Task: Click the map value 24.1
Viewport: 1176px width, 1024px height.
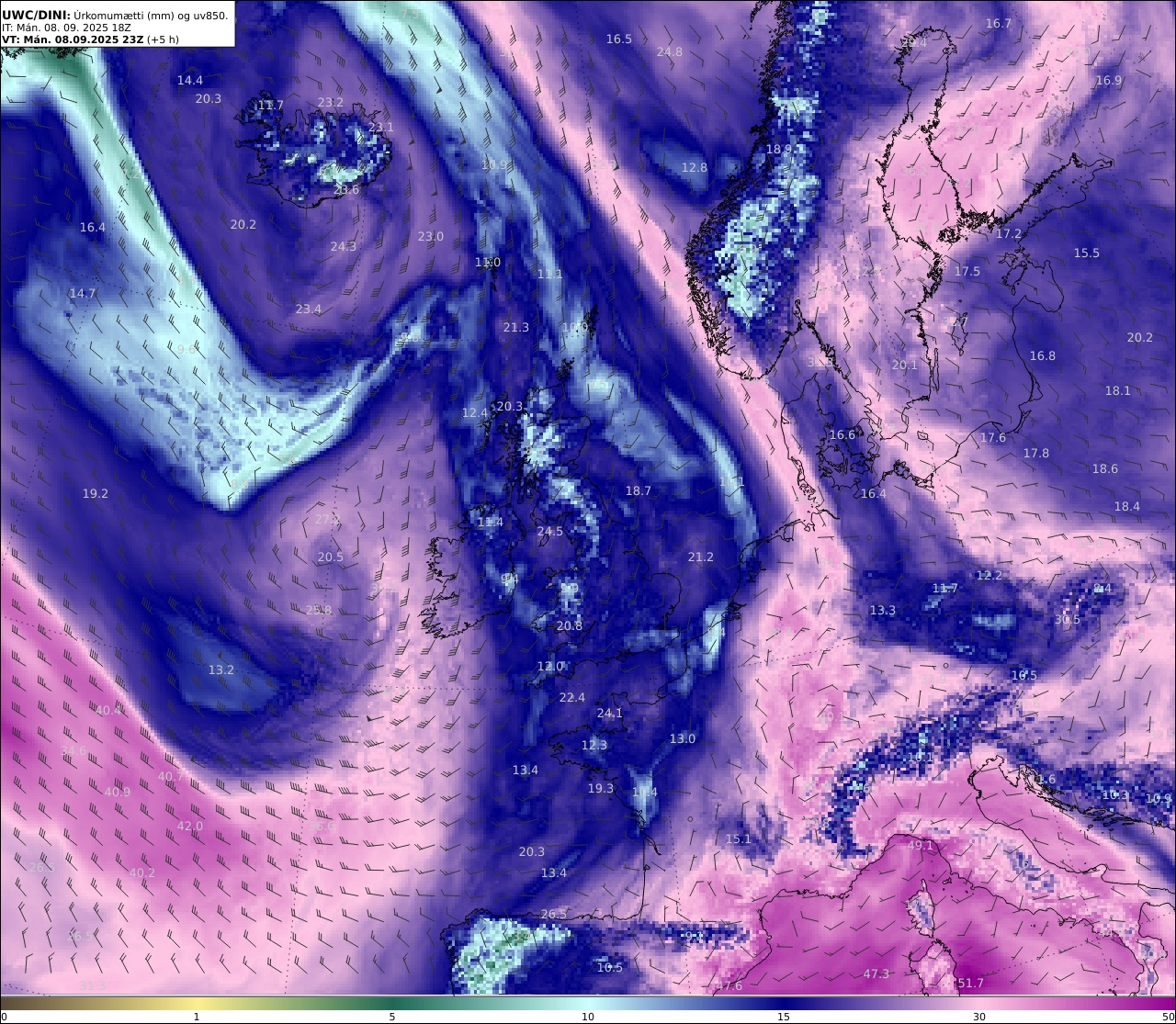Action: tap(610, 713)
